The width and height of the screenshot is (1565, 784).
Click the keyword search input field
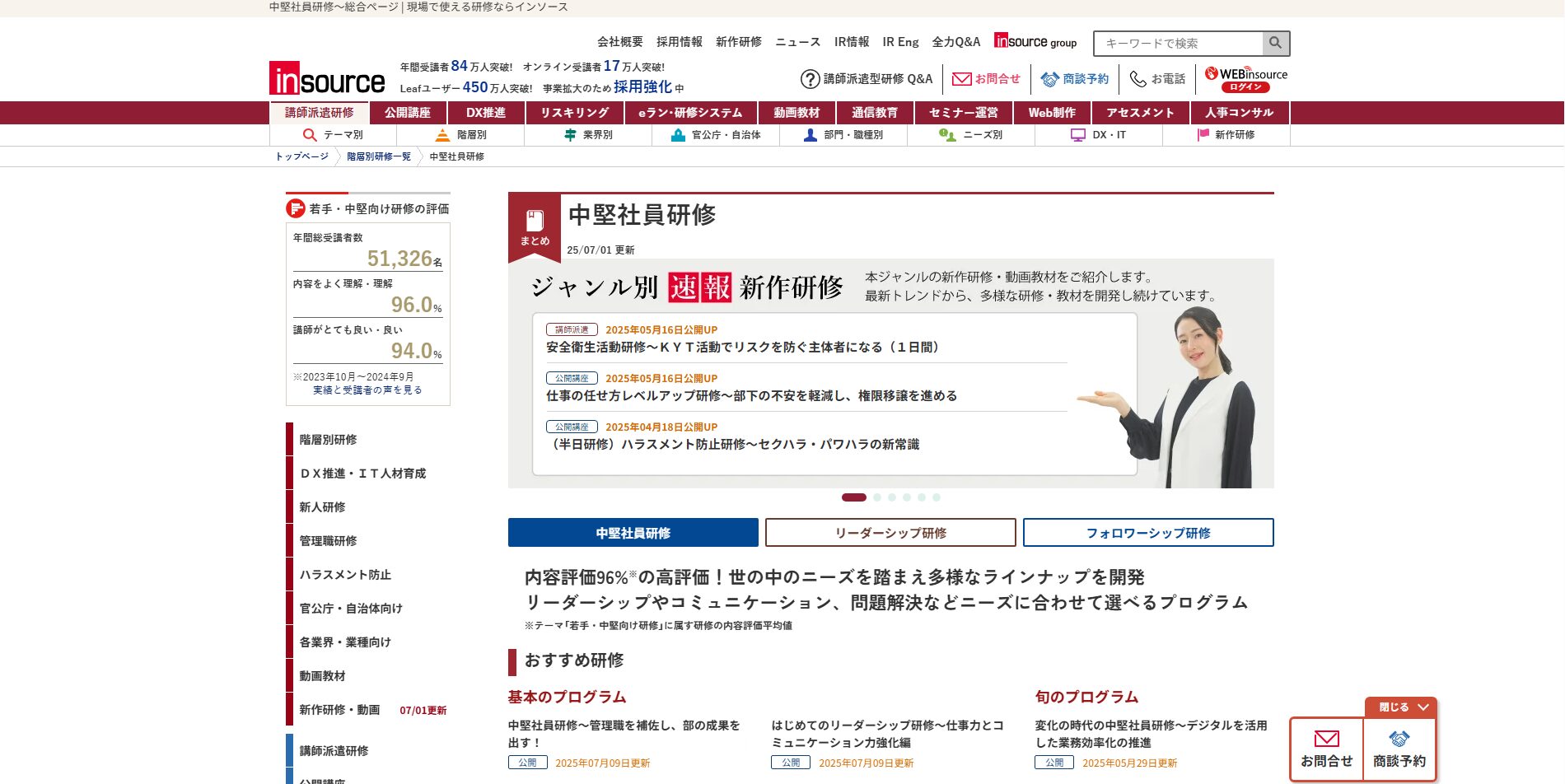tap(1178, 43)
